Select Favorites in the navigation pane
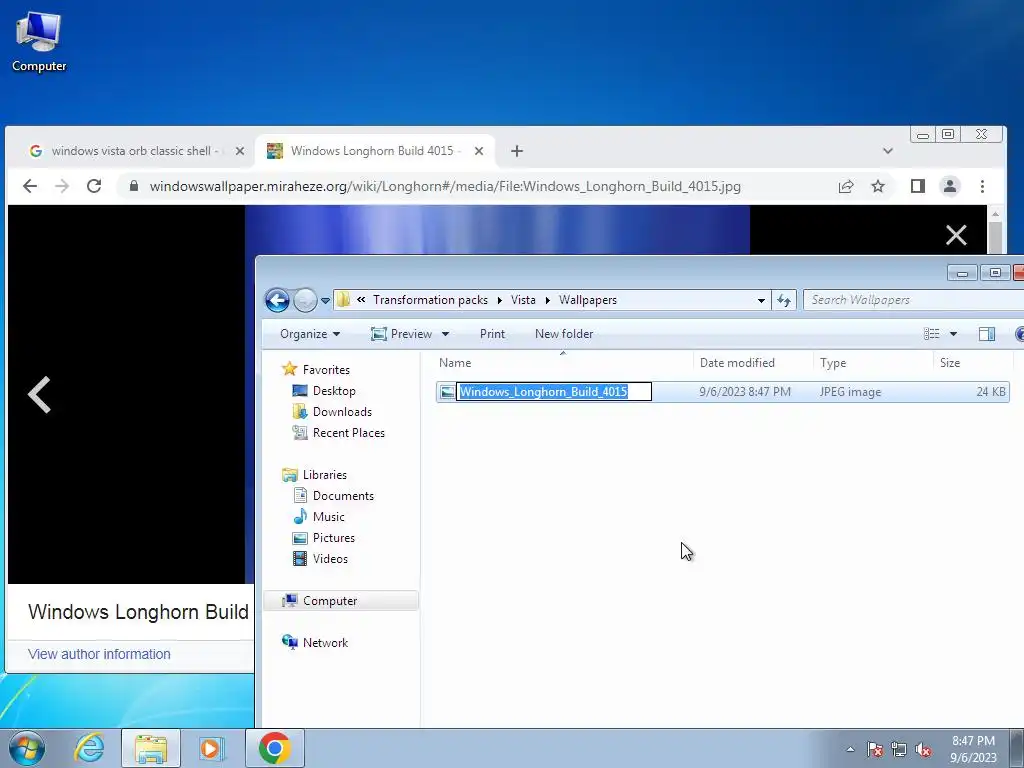Screen dimensions: 1024x768 [317, 370]
